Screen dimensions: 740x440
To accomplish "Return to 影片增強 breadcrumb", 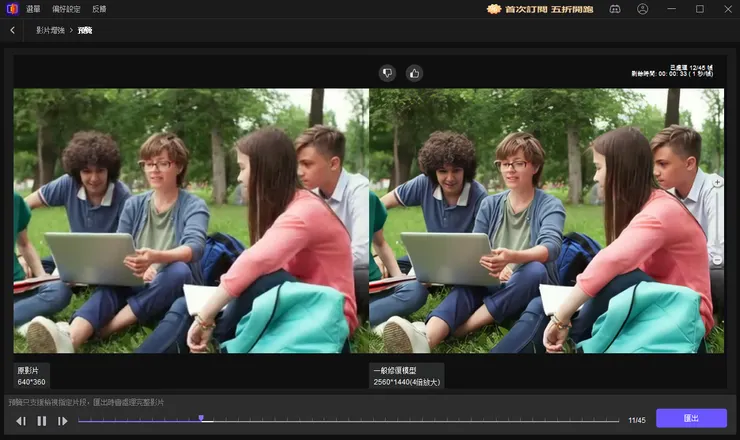I will coord(50,30).
